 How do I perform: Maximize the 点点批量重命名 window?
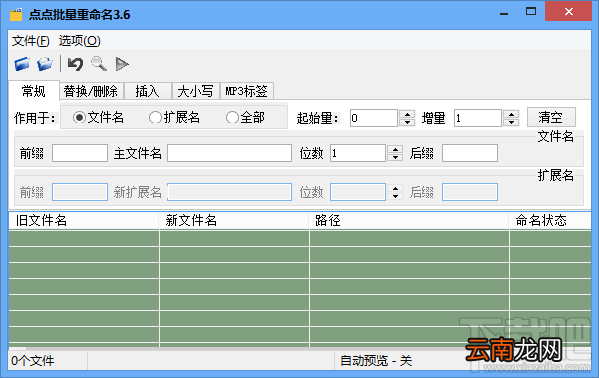tap(531, 12)
